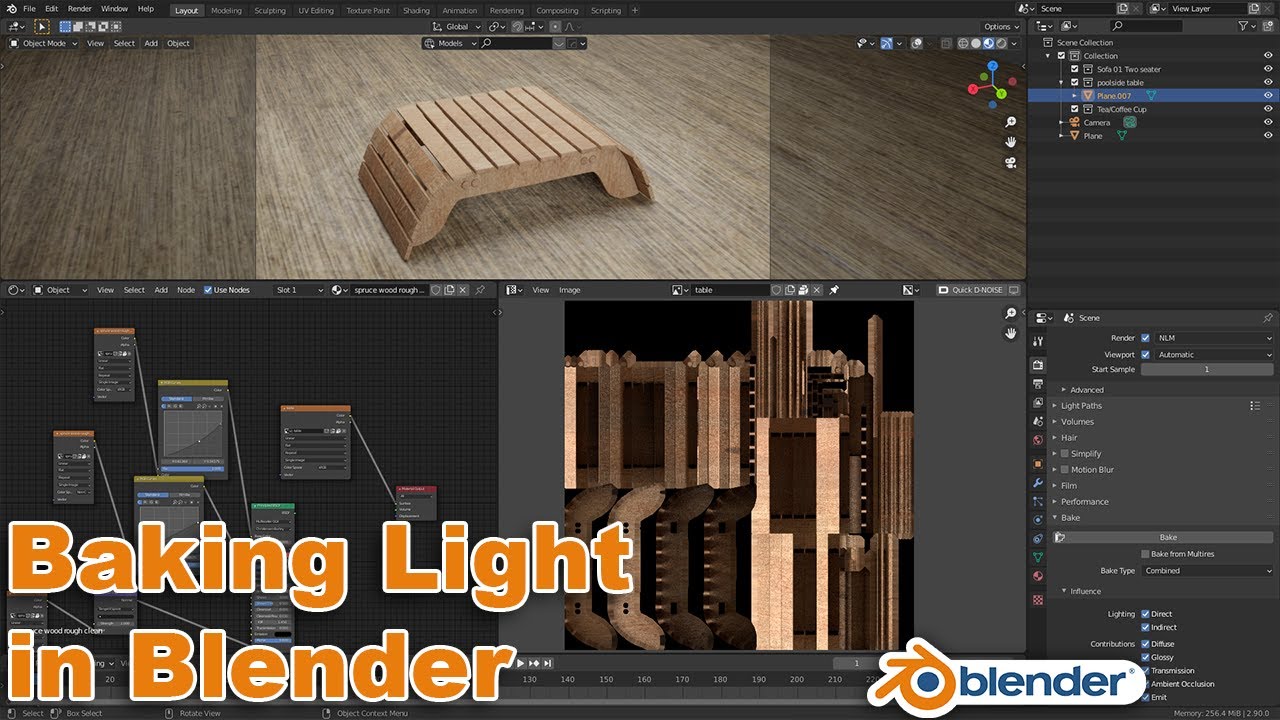Open the Render Properties tab icon
The image size is (1280, 720).
(x=1037, y=364)
